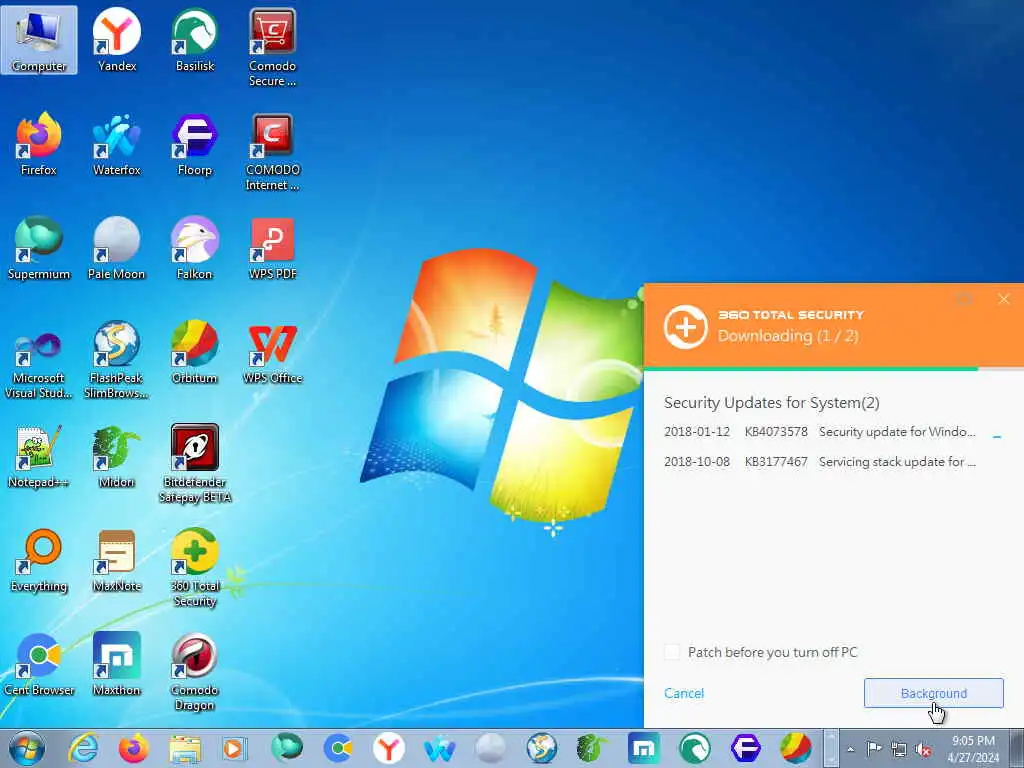This screenshot has height=768, width=1024.
Task: Click the 360 Total Security plus logo
Action: [x=686, y=327]
